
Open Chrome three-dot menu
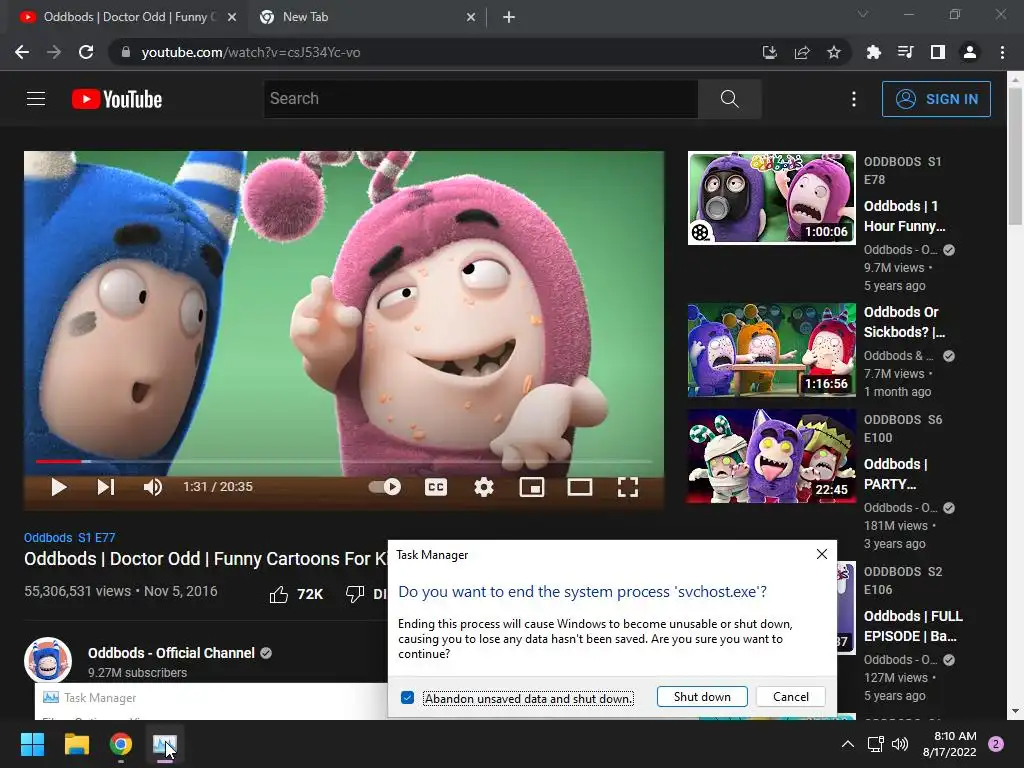(1002, 52)
